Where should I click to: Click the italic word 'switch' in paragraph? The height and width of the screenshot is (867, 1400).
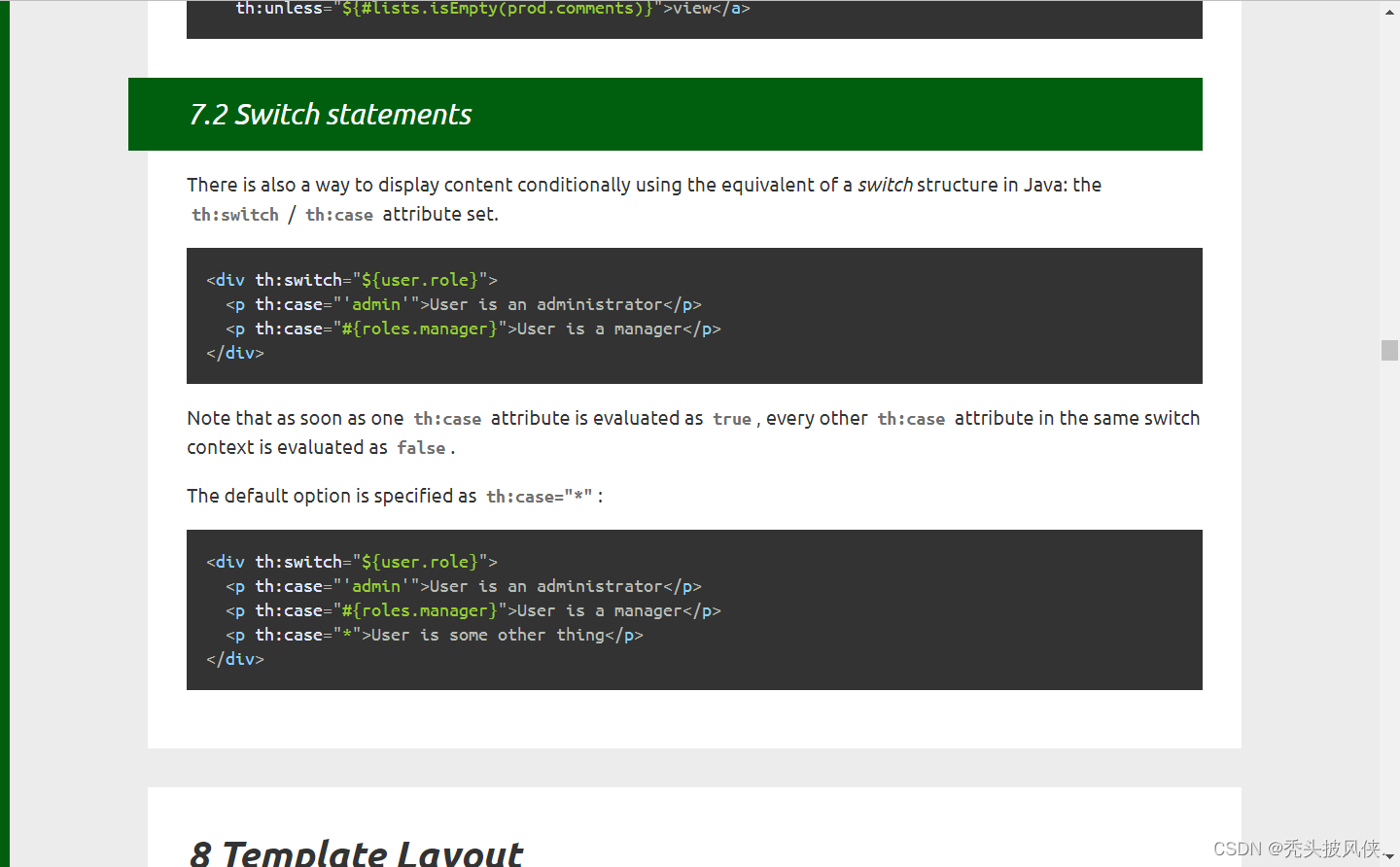click(885, 185)
